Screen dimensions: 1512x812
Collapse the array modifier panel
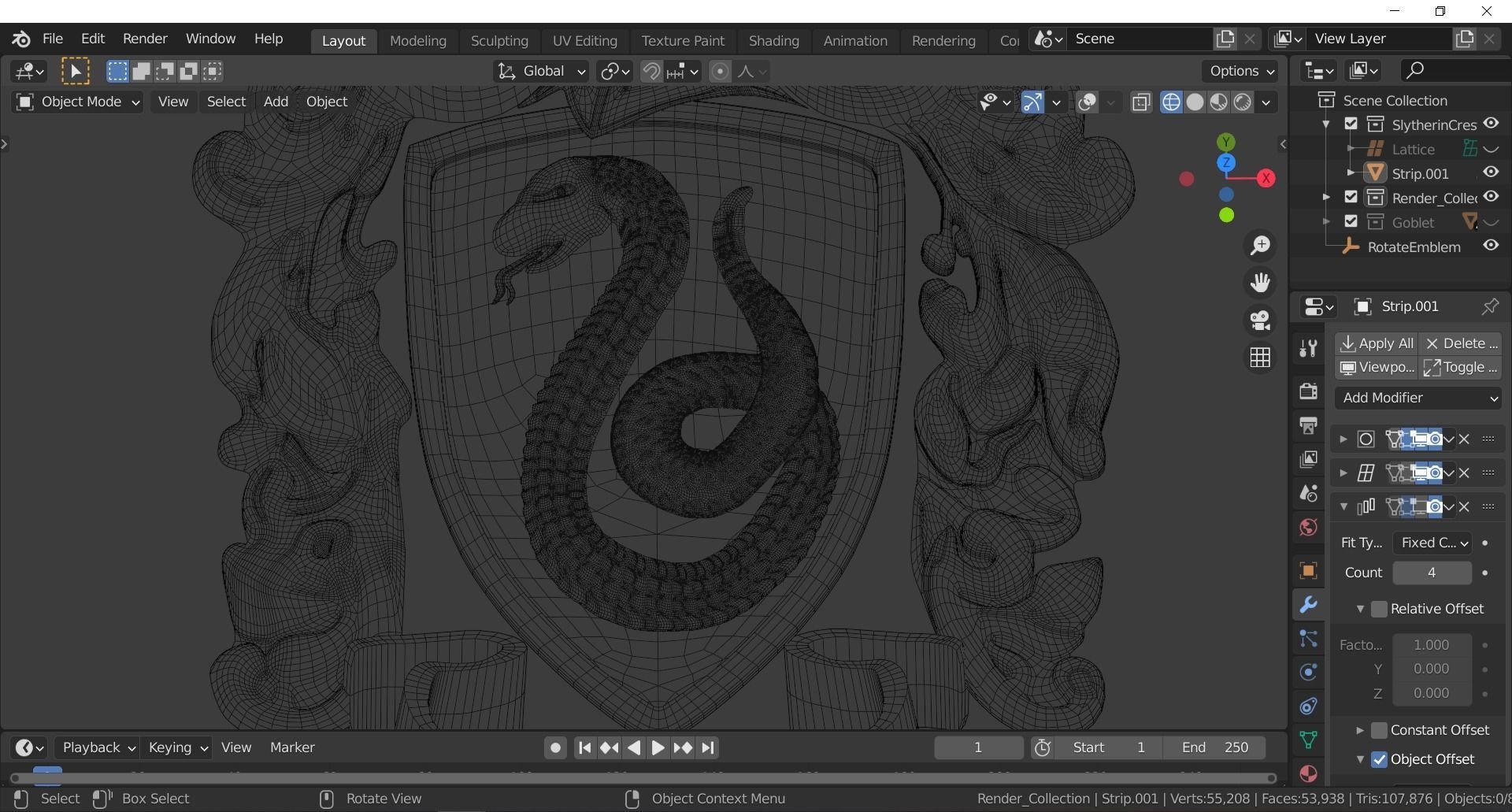point(1343,507)
